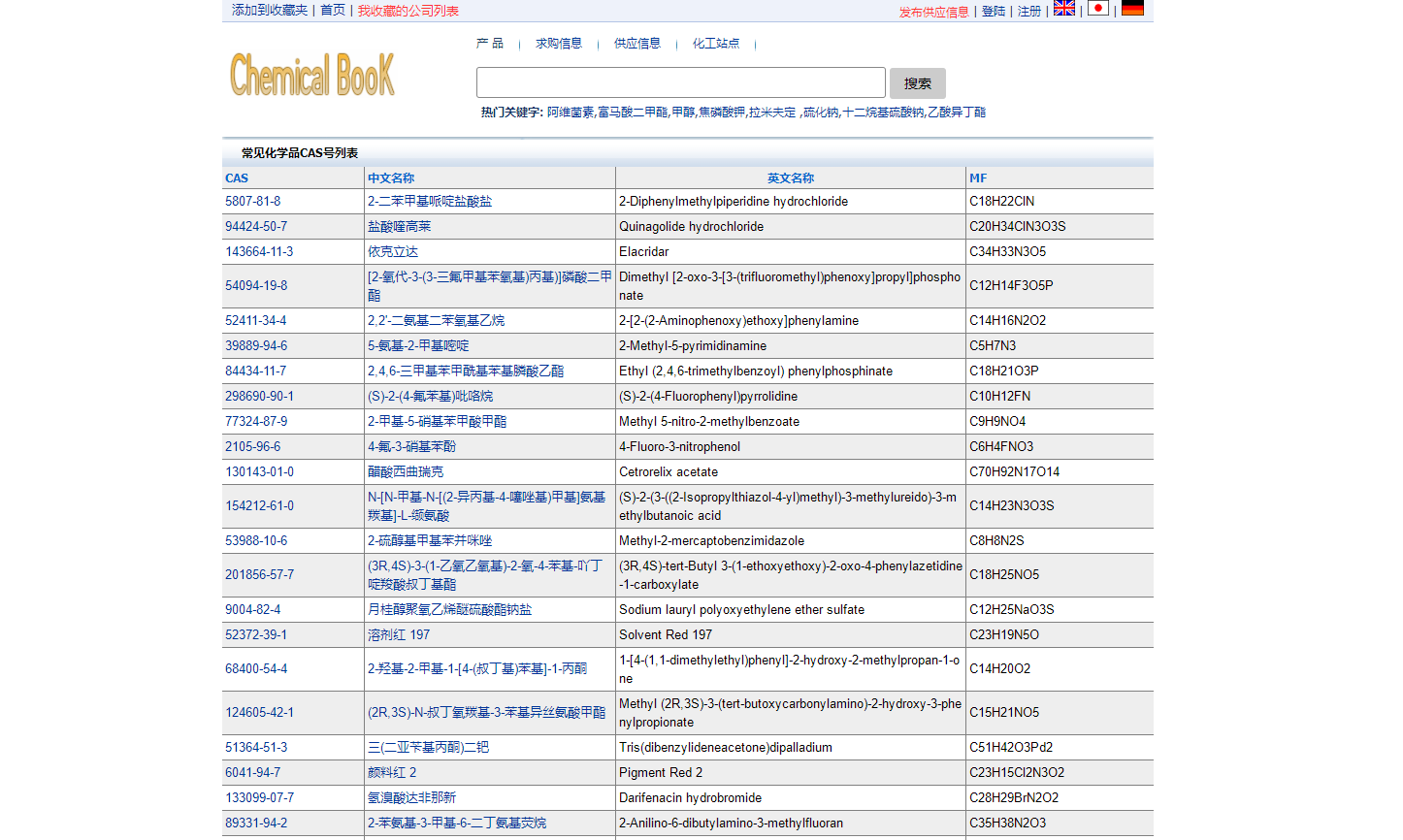Open 氢溴酸达非那新 product link
Image resolution: width=1403 pixels, height=840 pixels.
[x=411, y=798]
